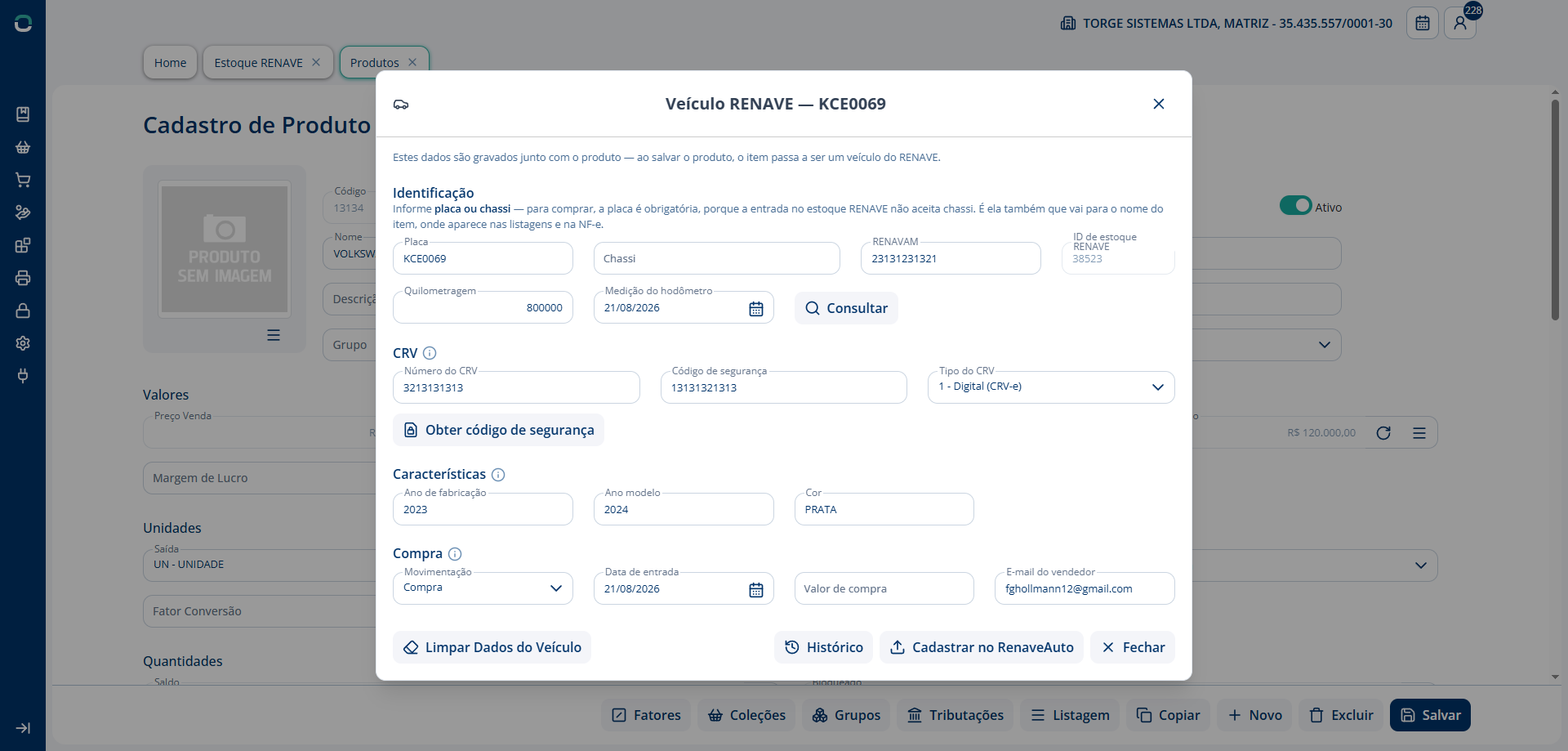
Task: Click the Chassi input field
Action: pyautogui.click(x=716, y=258)
